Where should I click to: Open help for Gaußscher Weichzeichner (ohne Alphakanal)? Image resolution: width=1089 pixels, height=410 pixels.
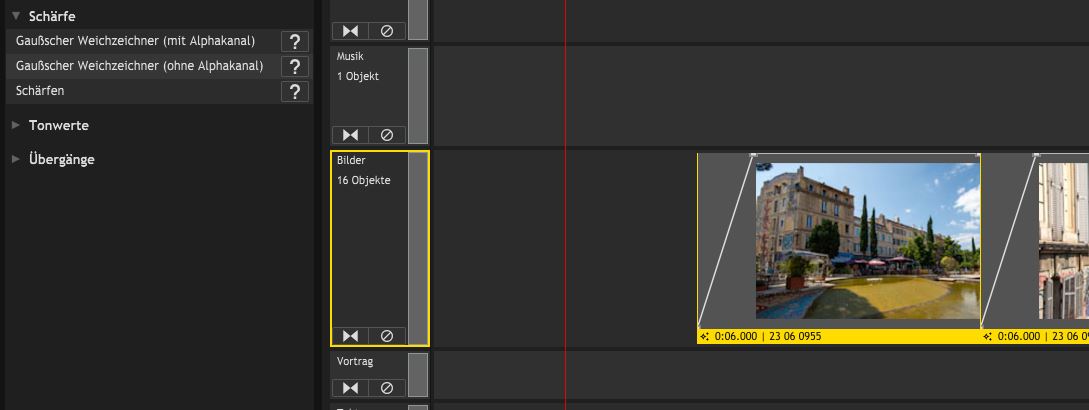(295, 67)
